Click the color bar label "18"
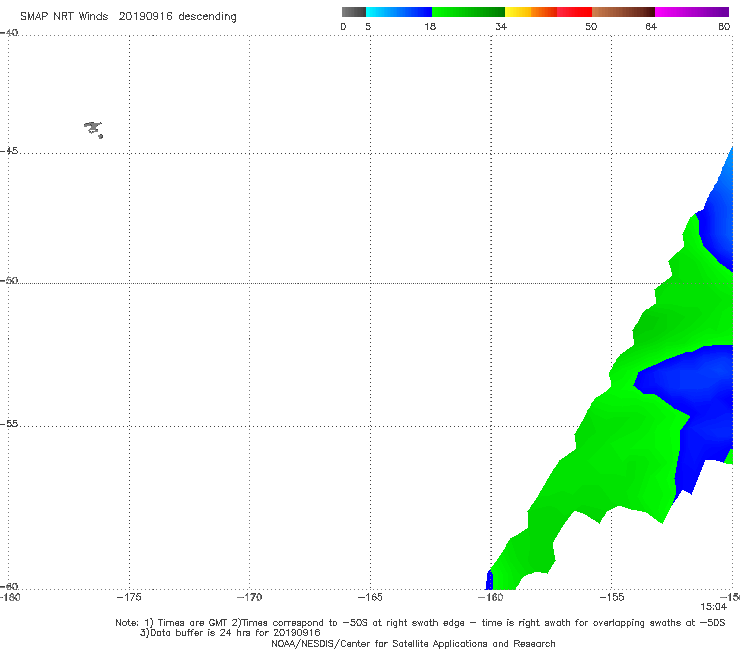The image size is (740, 650). [430, 26]
